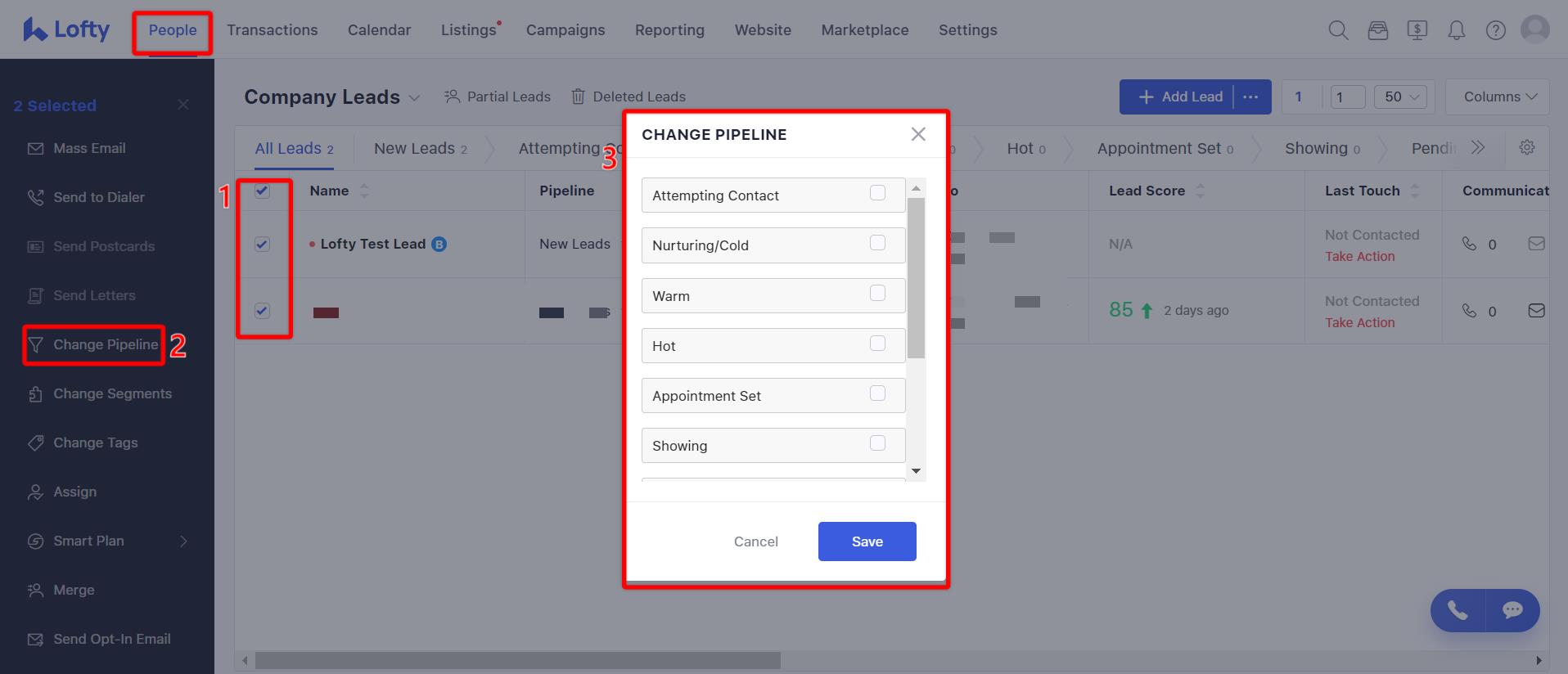Click the Change Pipeline funnel icon
The height and width of the screenshot is (674, 1568).
[x=35, y=345]
